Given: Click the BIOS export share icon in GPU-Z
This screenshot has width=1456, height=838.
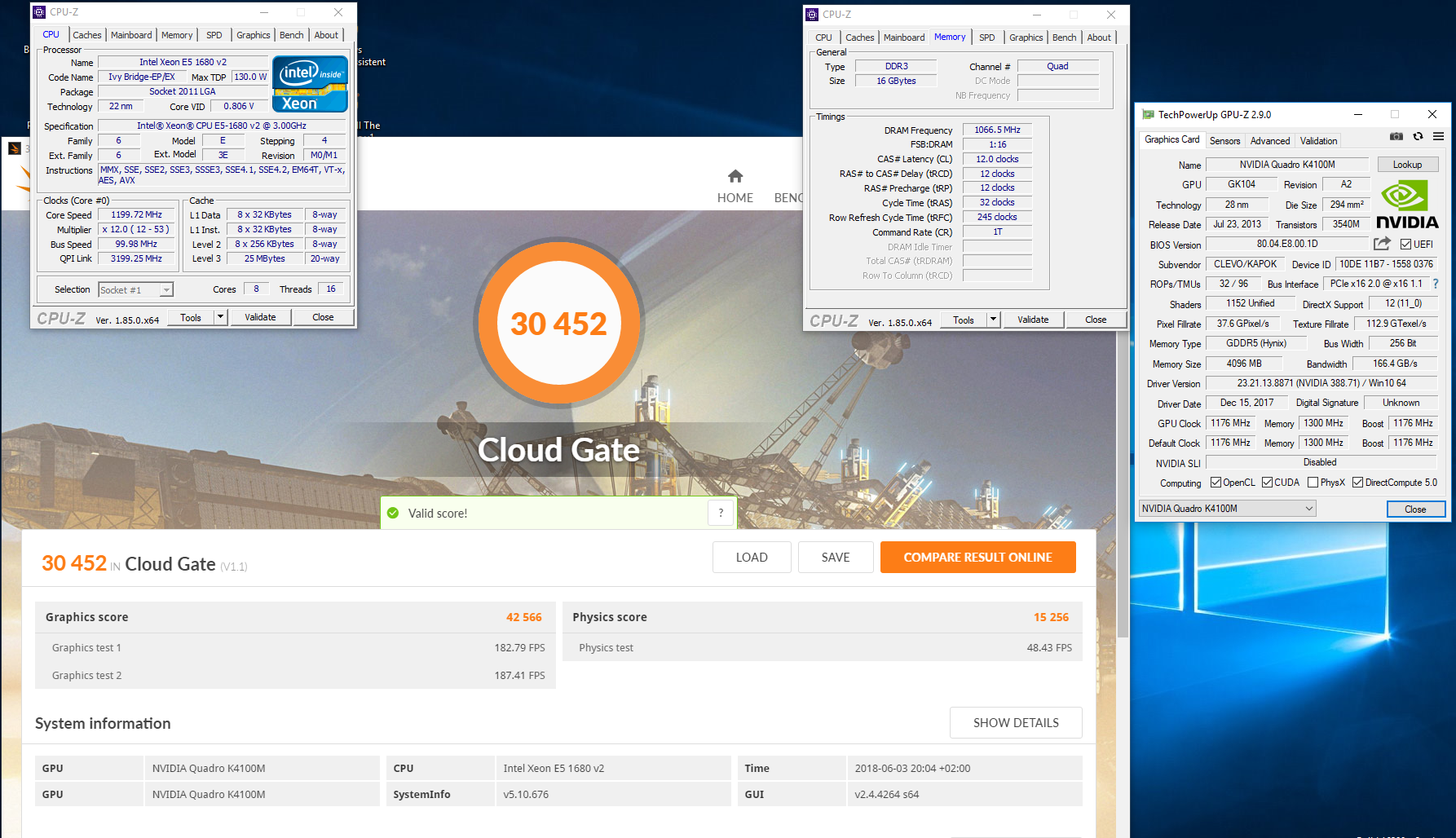Looking at the screenshot, I should 1382,244.
